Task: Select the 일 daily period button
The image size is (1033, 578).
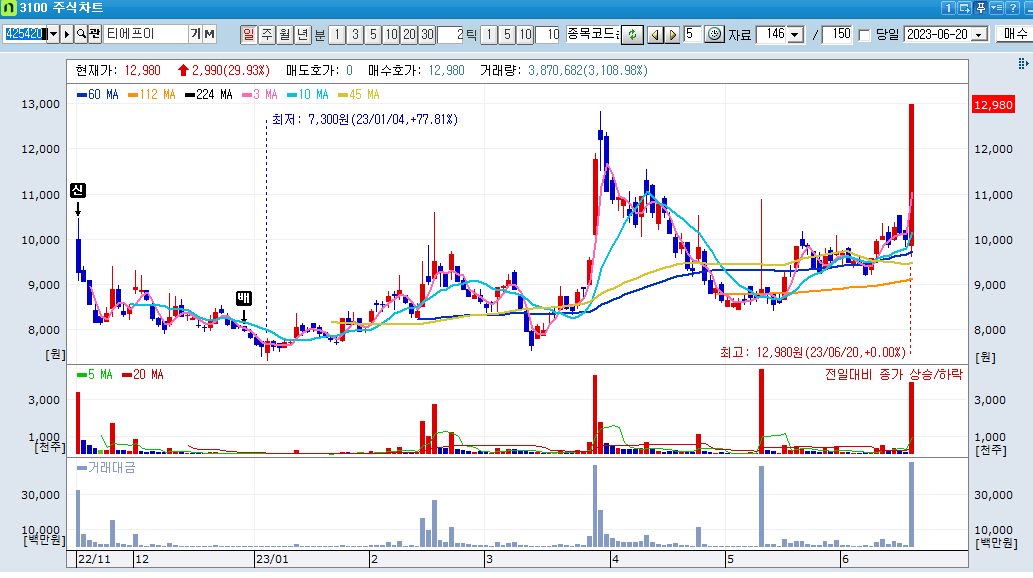Action: click(248, 34)
